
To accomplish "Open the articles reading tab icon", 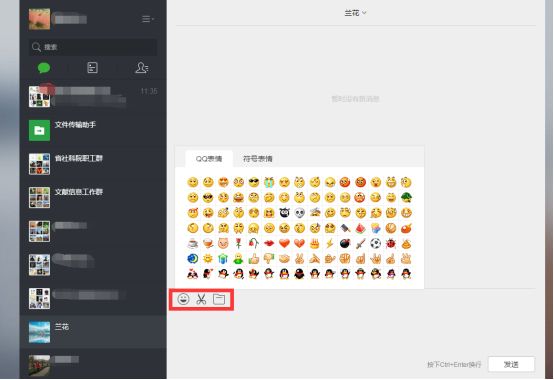I will click(92, 67).
